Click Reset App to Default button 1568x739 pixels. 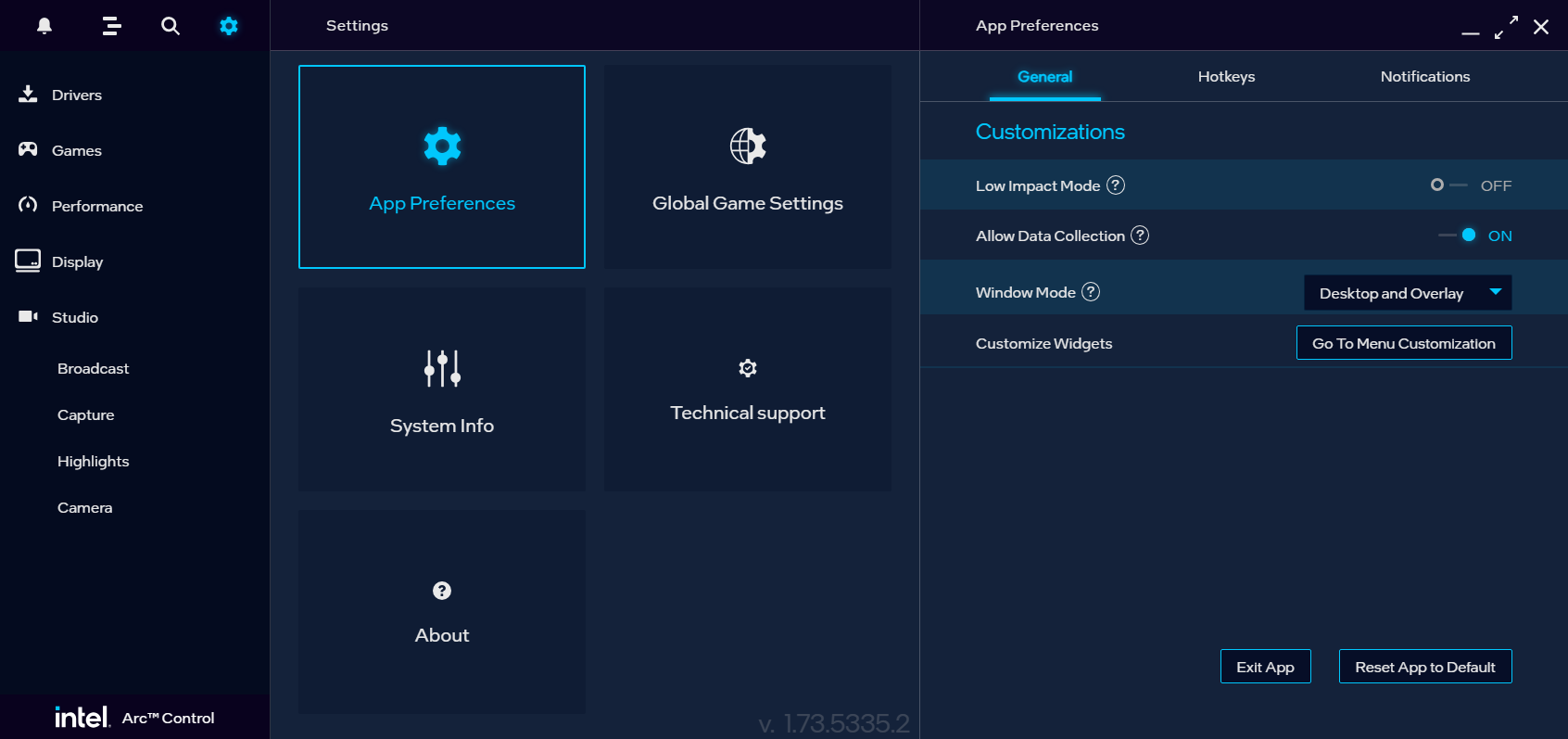click(x=1425, y=667)
